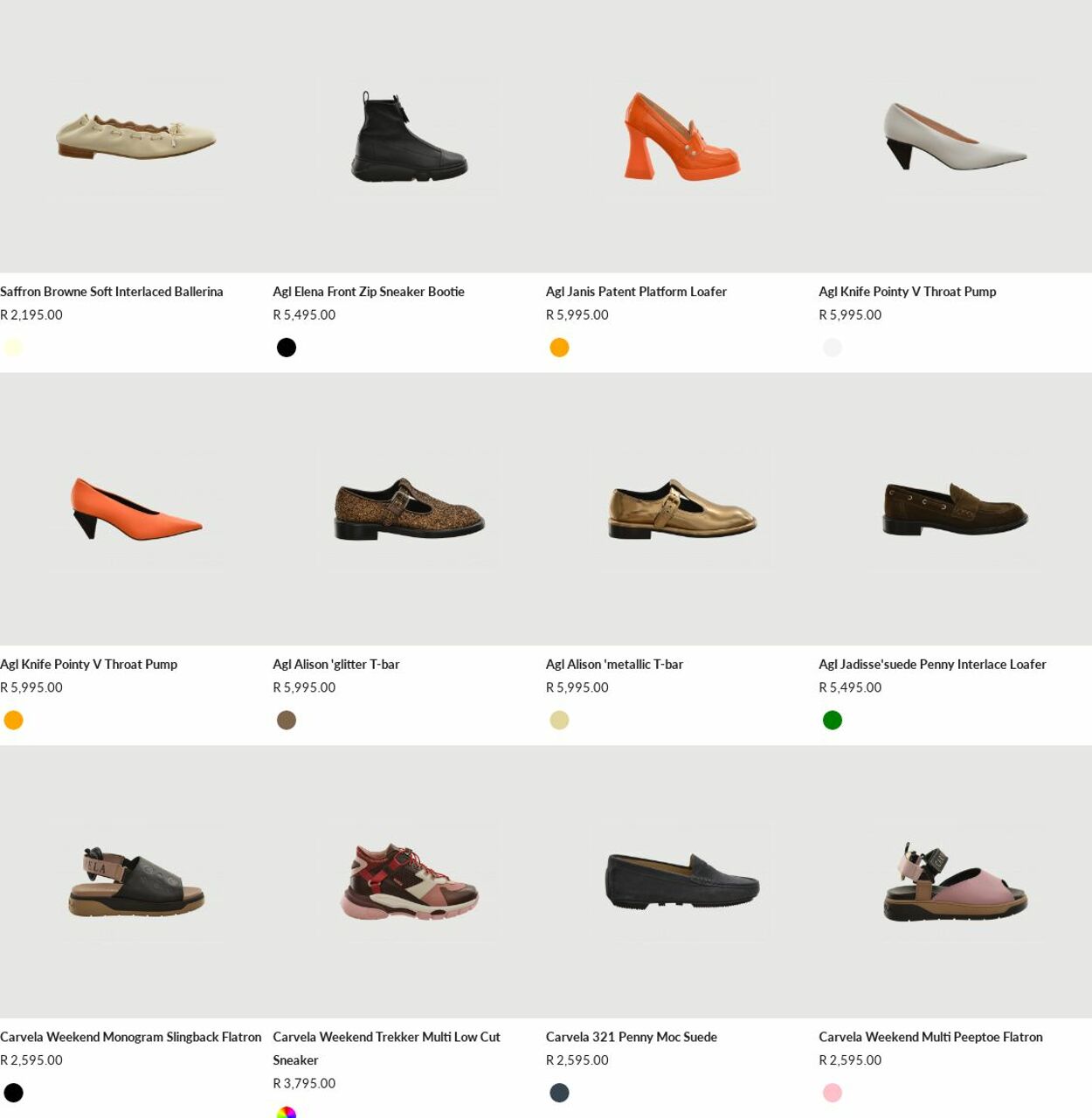Viewport: 1092px width, 1118px height.
Task: Click price R 5,495.00 of Agl Jadisse Loafer
Action: point(850,688)
